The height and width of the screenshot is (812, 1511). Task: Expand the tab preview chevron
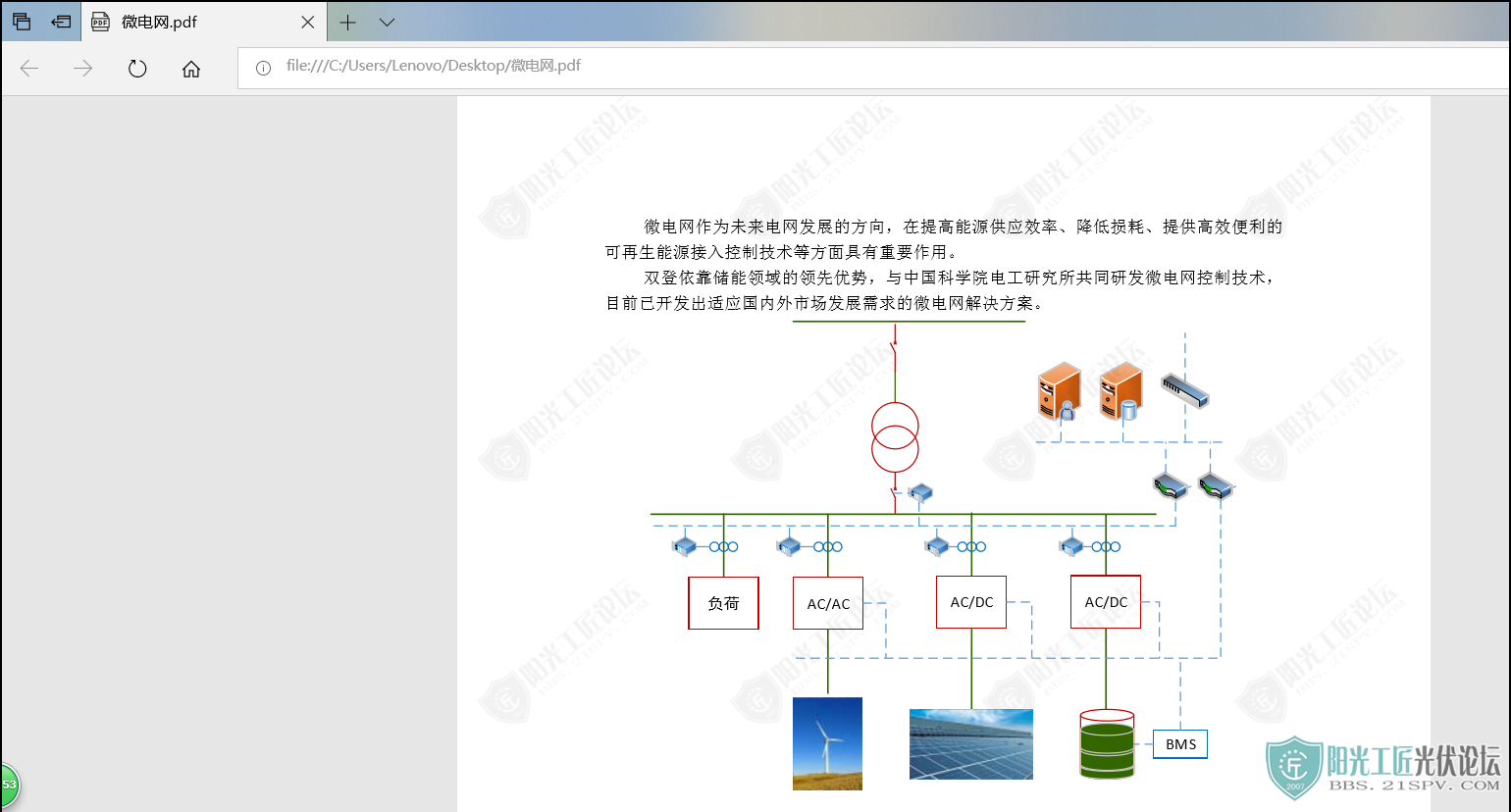(387, 22)
